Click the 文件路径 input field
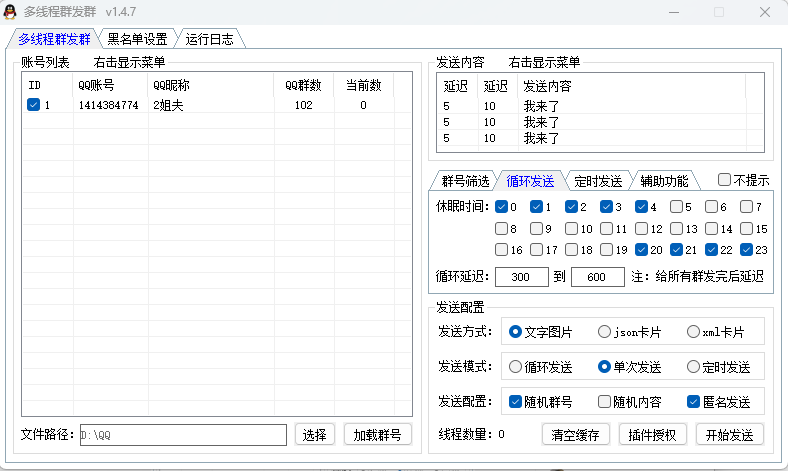 [183, 435]
